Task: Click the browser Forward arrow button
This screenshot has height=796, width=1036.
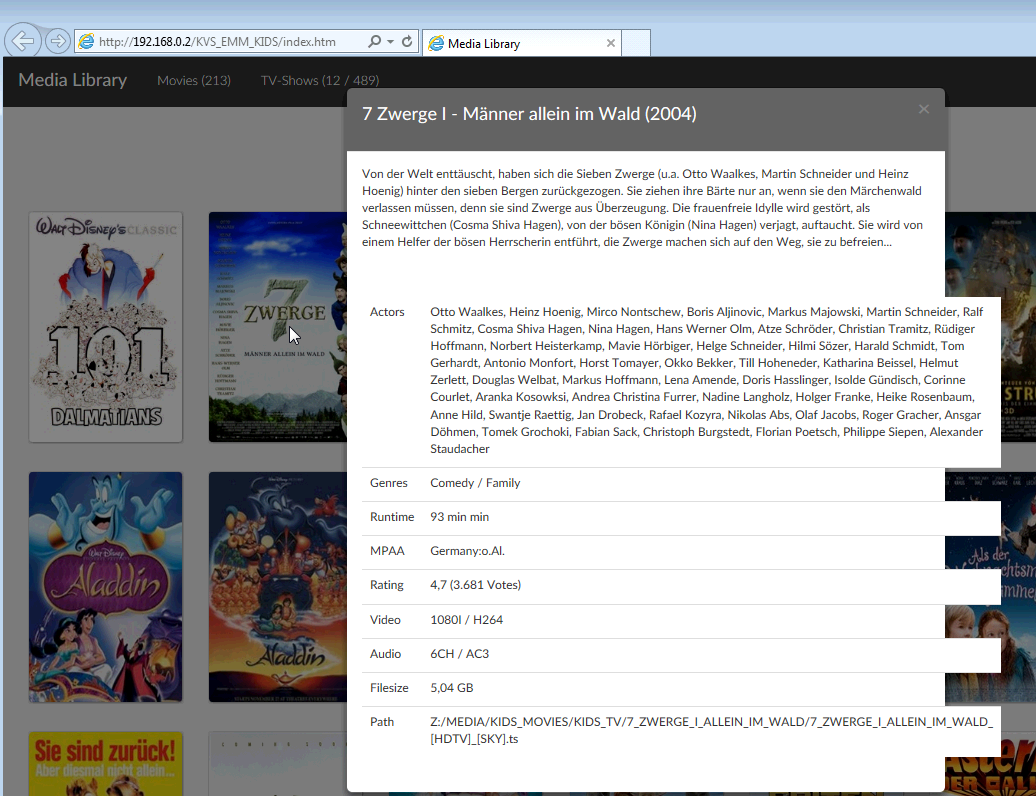Action: pos(58,41)
